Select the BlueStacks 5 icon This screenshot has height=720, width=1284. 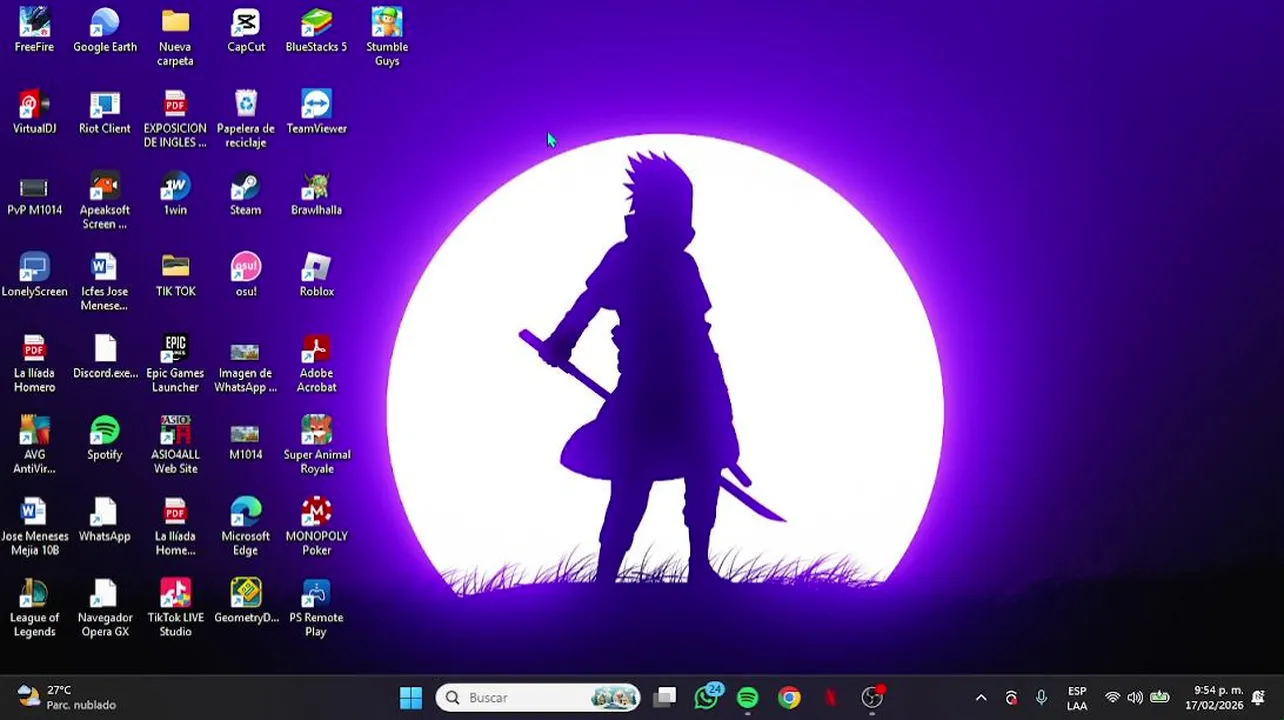click(316, 31)
